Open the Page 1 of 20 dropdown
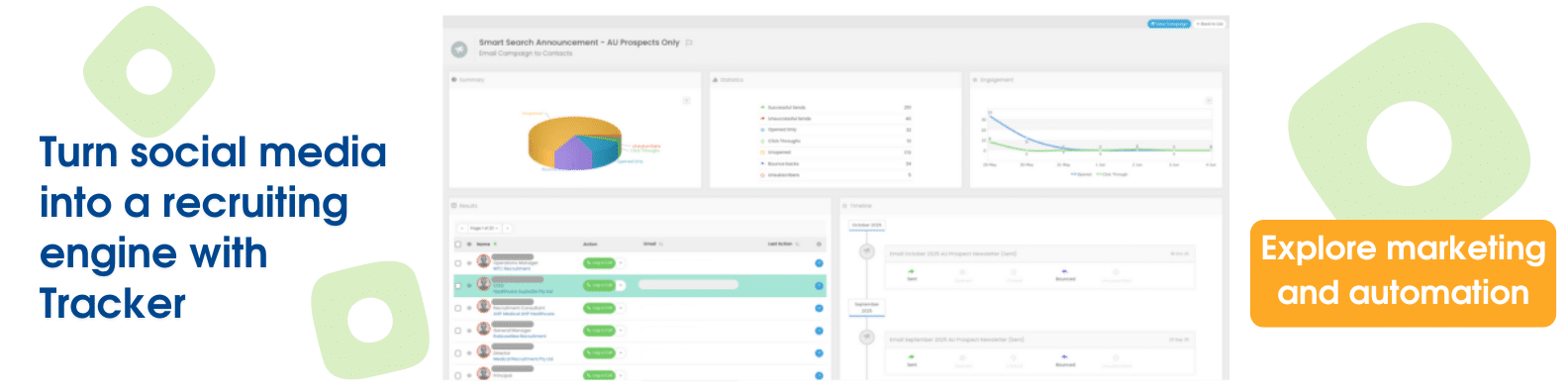Viewport: 1568px width, 392px height. click(x=484, y=228)
